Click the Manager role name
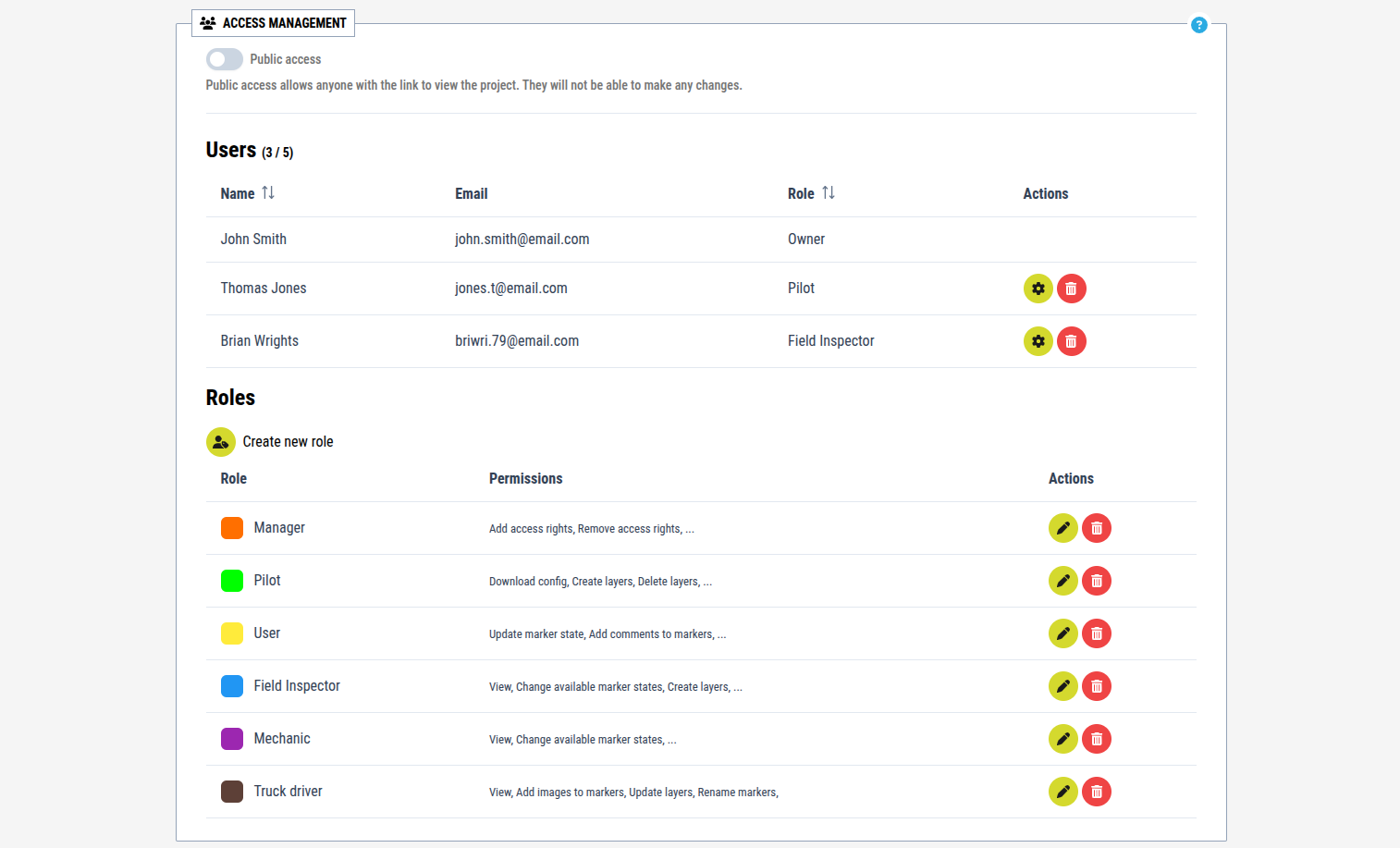Image resolution: width=1400 pixels, height=848 pixels. pos(279,528)
